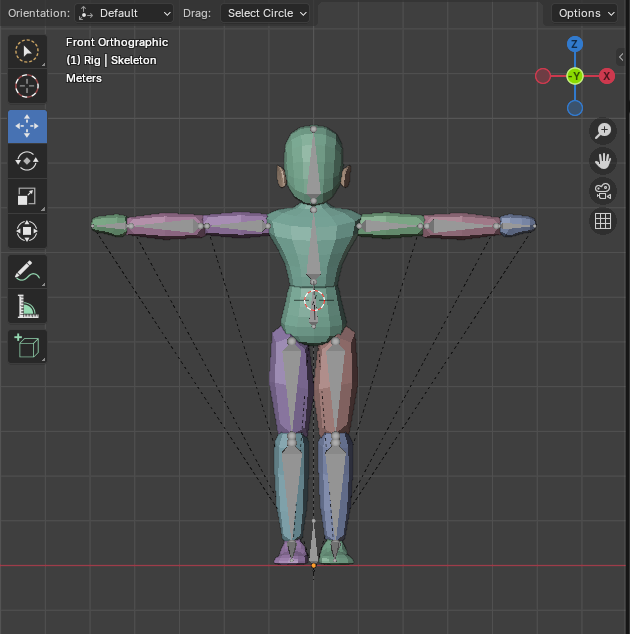Viewport: 630px width, 634px height.
Task: Click the green hand at arm end
Action: pyautogui.click(x=109, y=224)
